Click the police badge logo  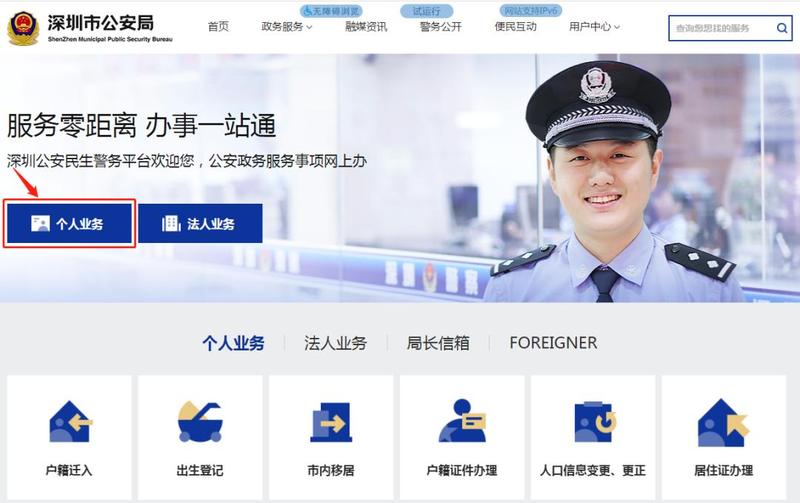(x=23, y=29)
